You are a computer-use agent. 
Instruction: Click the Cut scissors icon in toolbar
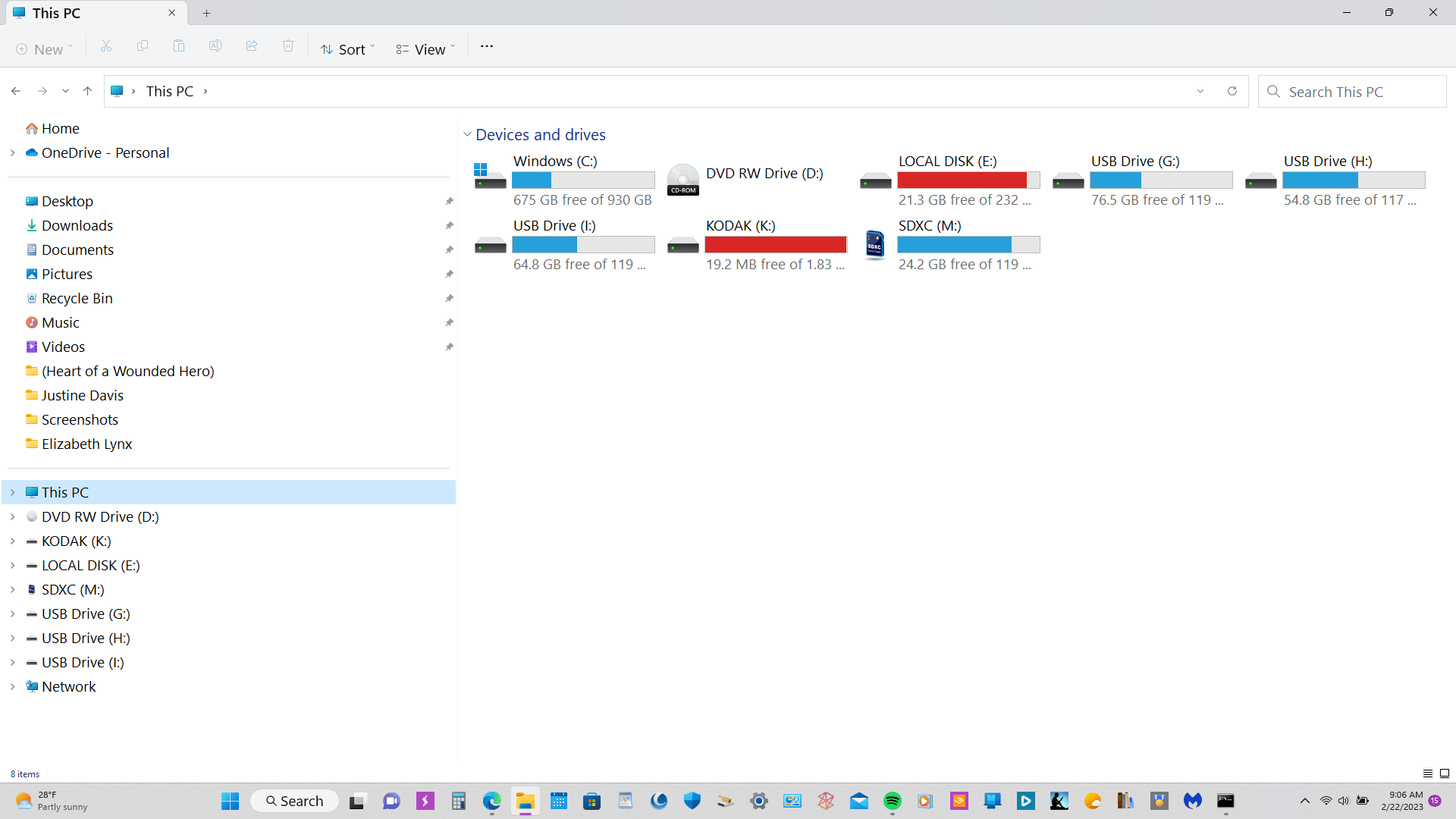[106, 47]
